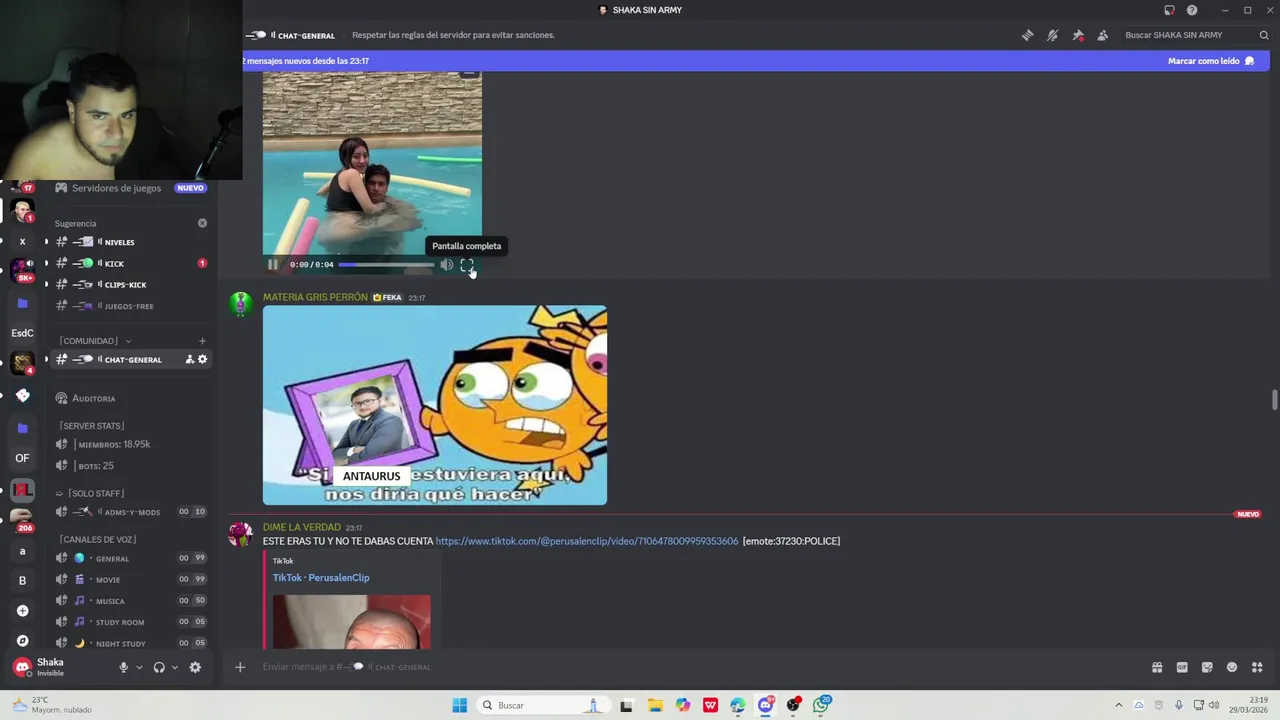Click MIEMBROS: 18.95k stats channel
This screenshot has width=1280, height=720.
130,444
